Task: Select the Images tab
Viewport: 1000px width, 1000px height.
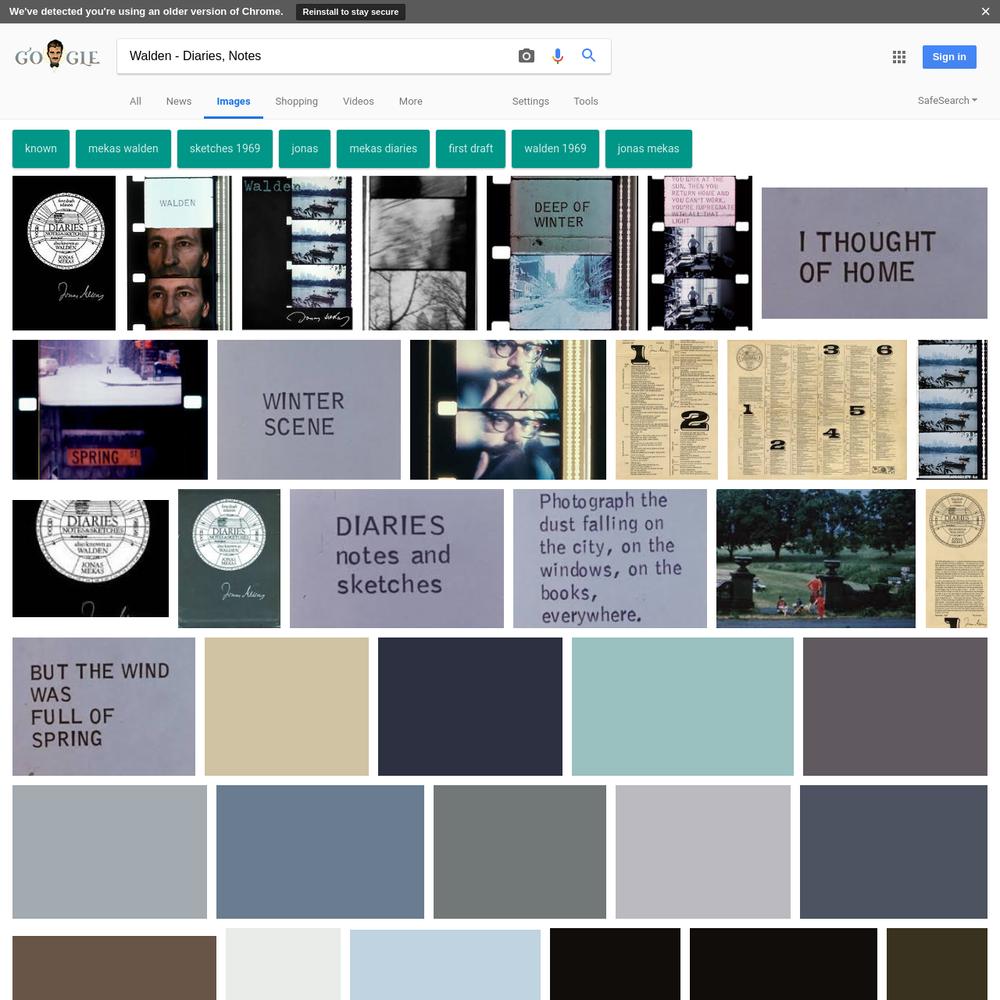Action: coord(233,101)
